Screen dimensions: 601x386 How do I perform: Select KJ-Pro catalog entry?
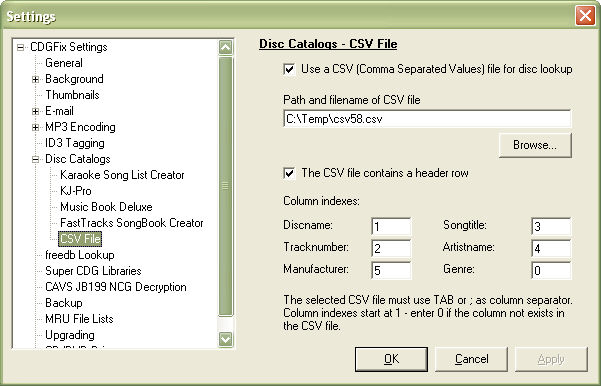click(x=76, y=191)
